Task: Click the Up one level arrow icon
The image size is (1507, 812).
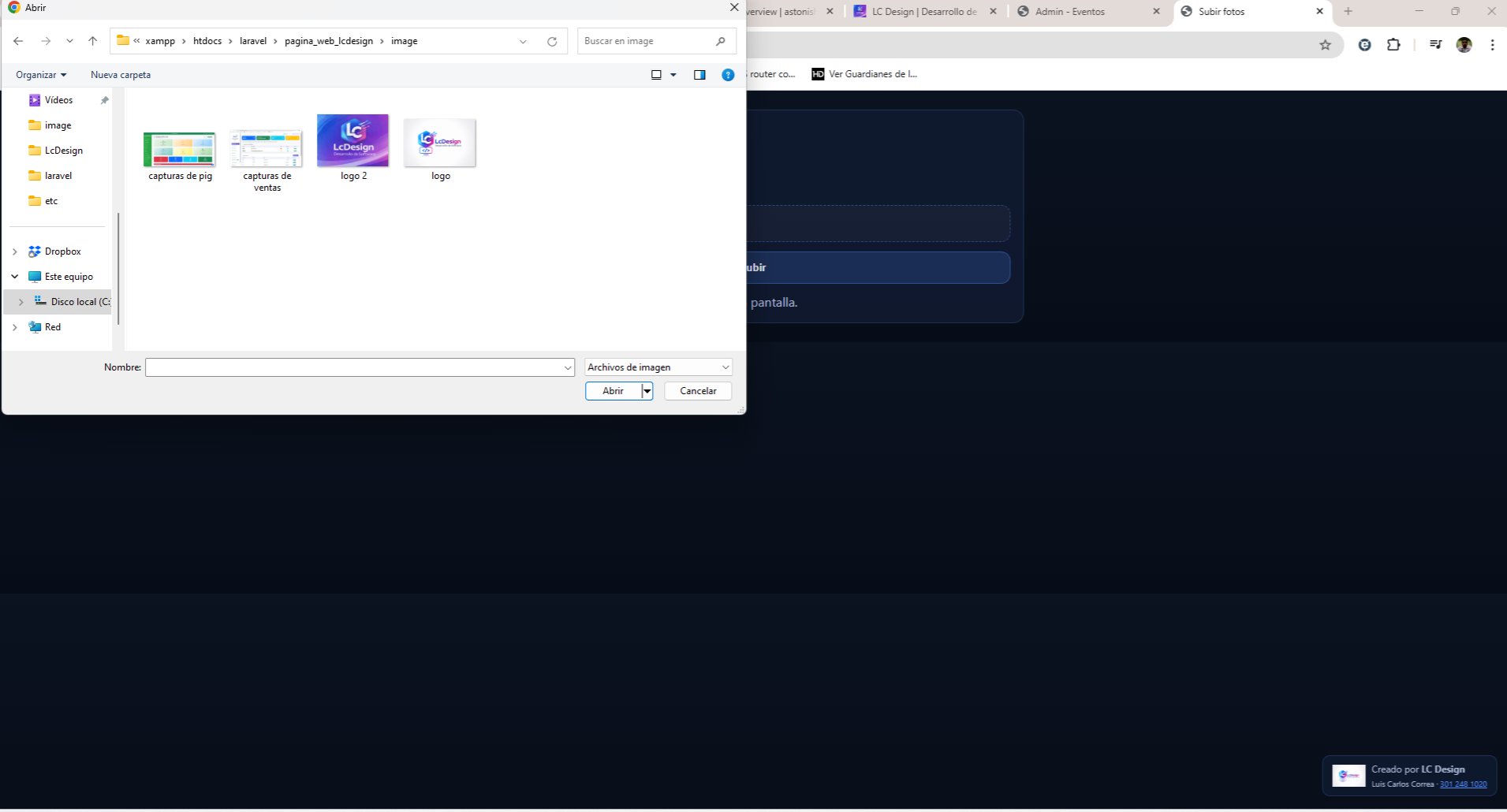Action: click(92, 41)
